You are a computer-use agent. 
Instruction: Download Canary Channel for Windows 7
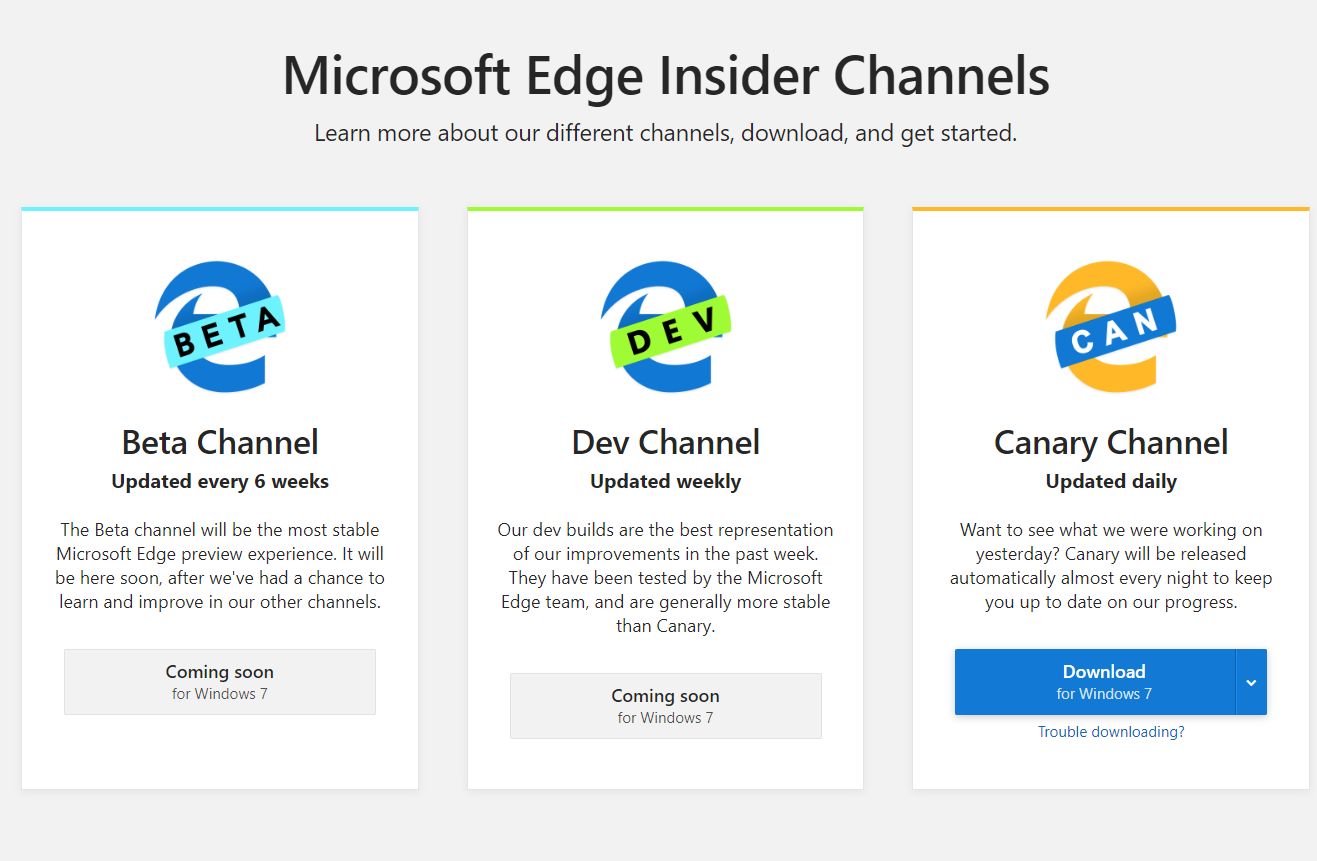coord(1095,682)
